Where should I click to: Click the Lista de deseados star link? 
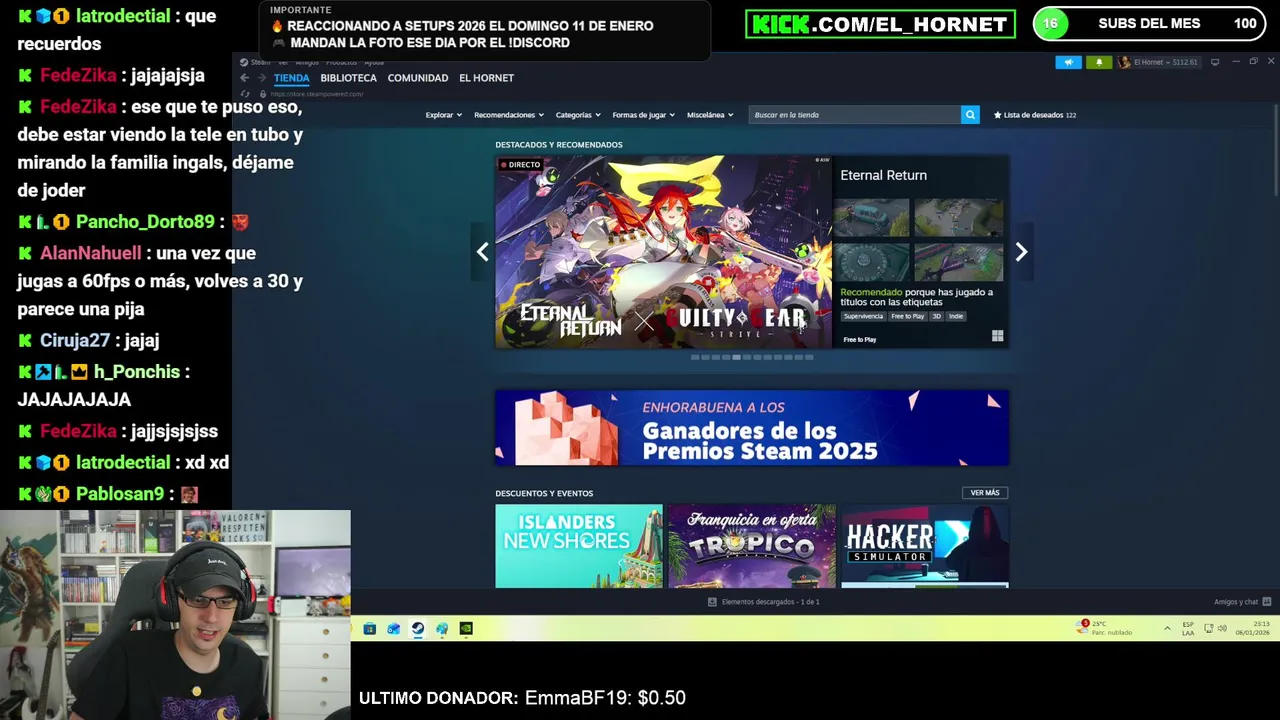click(x=1034, y=115)
